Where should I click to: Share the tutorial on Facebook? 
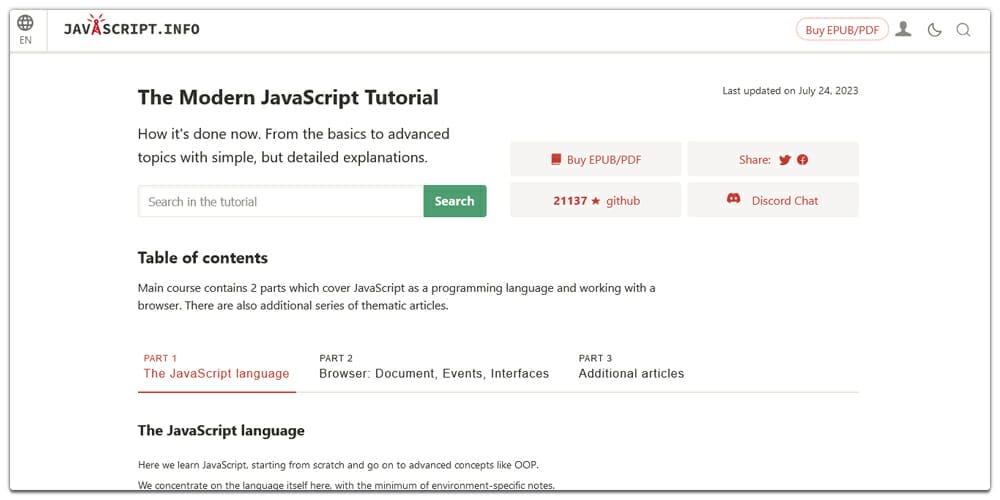[x=802, y=160]
